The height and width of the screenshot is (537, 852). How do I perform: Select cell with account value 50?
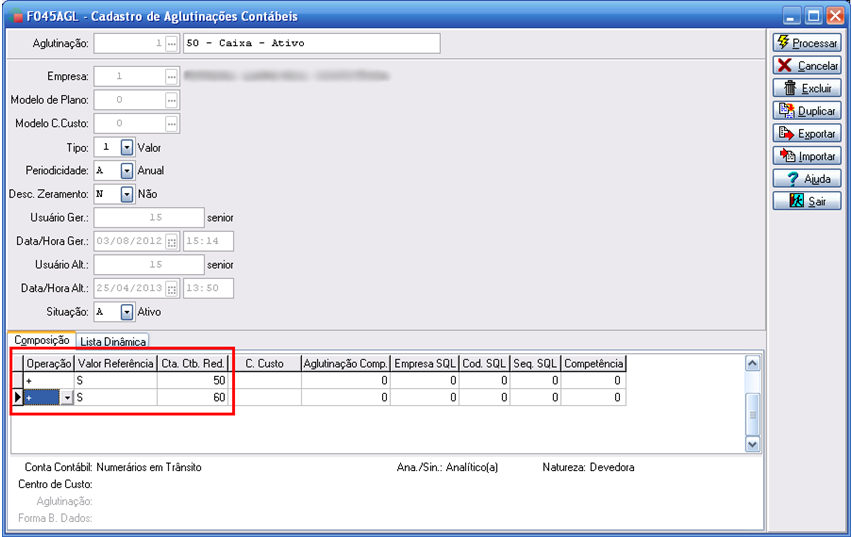click(193, 380)
